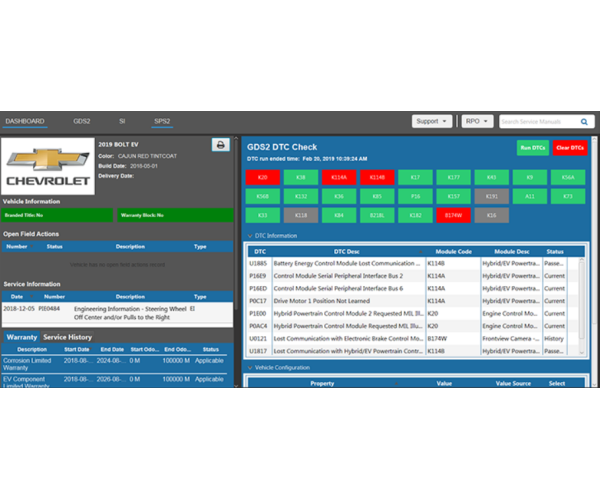Select DTC row P16E9
The height and width of the screenshot is (500, 600).
pyautogui.click(x=413, y=276)
